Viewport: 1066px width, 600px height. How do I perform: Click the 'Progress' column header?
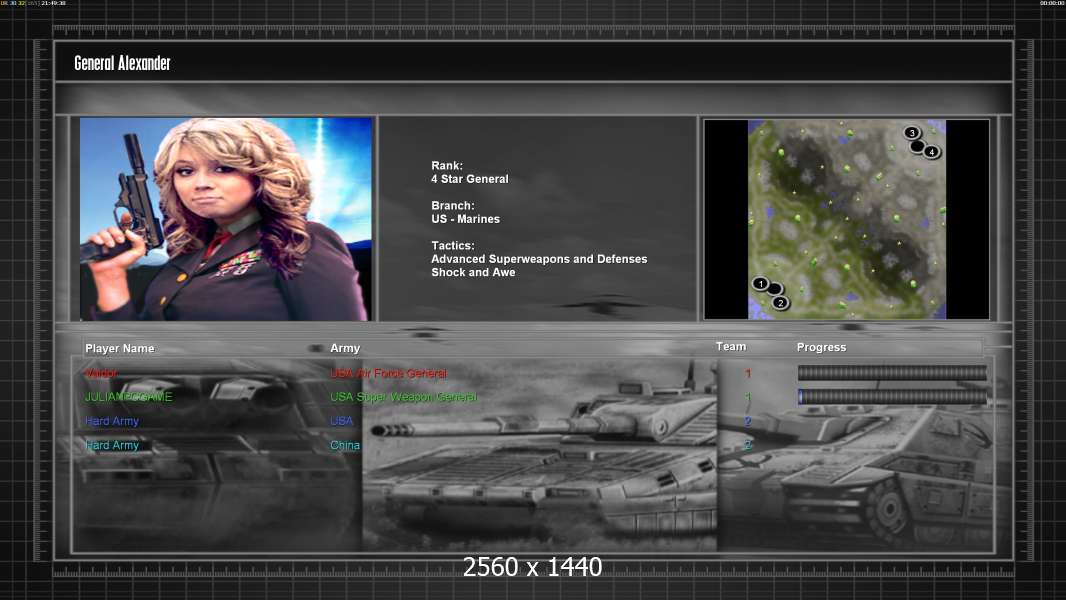[x=821, y=347]
